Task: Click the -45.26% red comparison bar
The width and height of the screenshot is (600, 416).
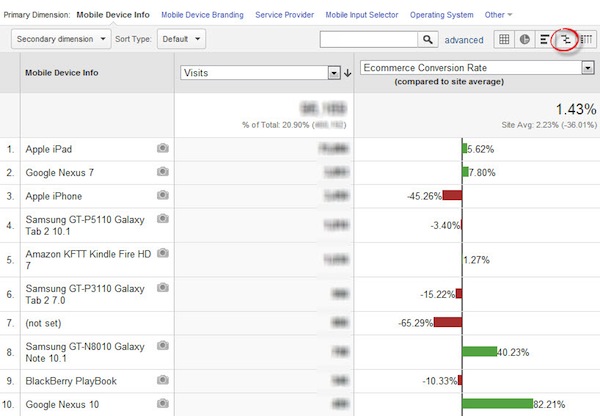Action: [x=452, y=195]
